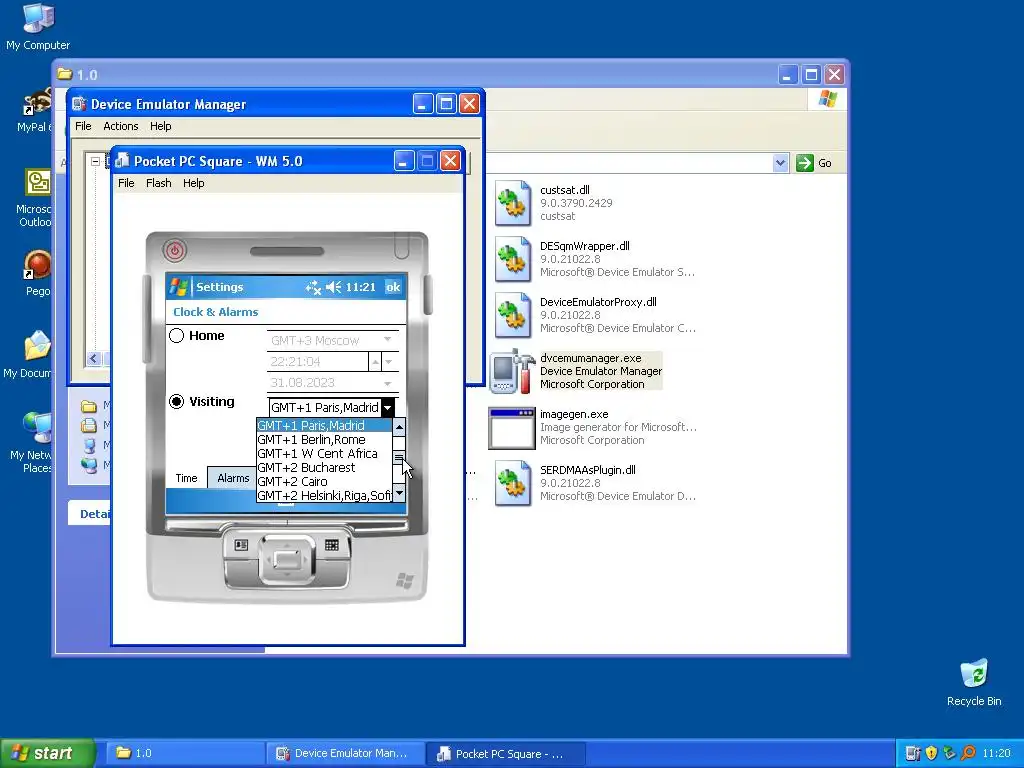Select the SERDMAAsPlugin.dll file icon
This screenshot has width=1024, height=768.
tap(513, 483)
